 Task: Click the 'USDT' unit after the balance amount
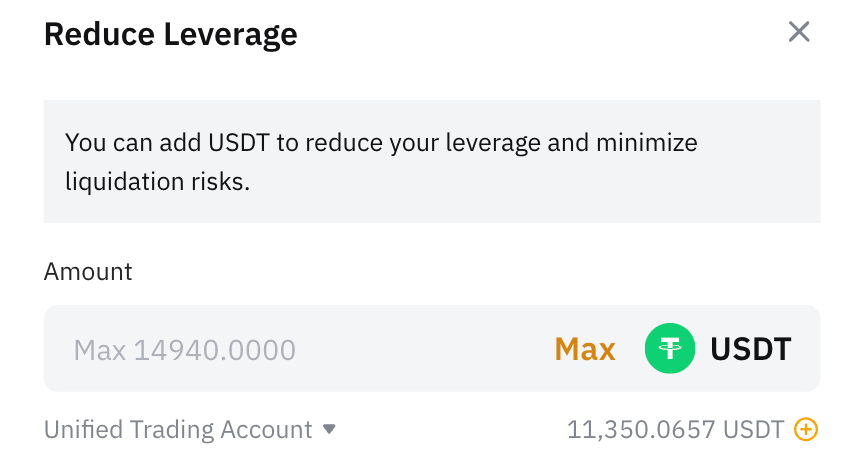click(754, 430)
